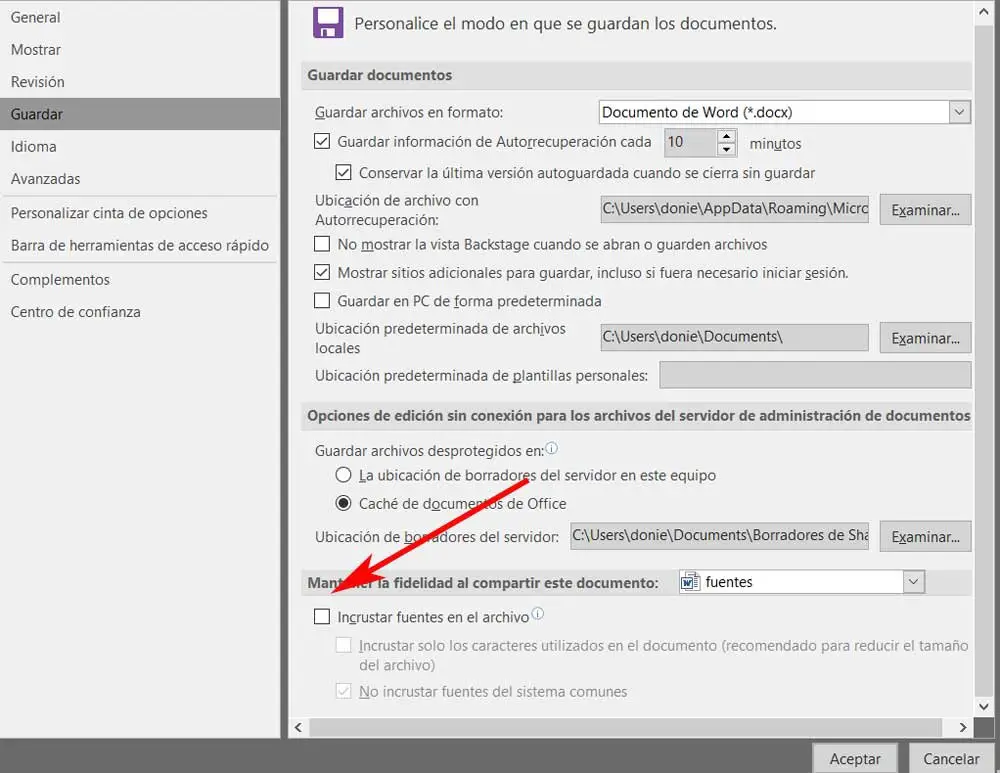Click the Ubicación de borradores del servidor label
The height and width of the screenshot is (773, 1000).
coord(437,537)
